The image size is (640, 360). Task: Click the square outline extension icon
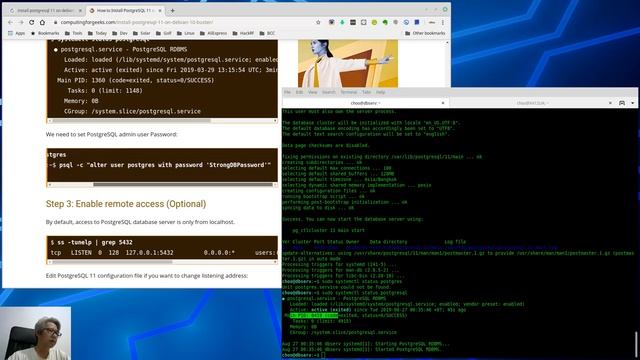point(364,22)
